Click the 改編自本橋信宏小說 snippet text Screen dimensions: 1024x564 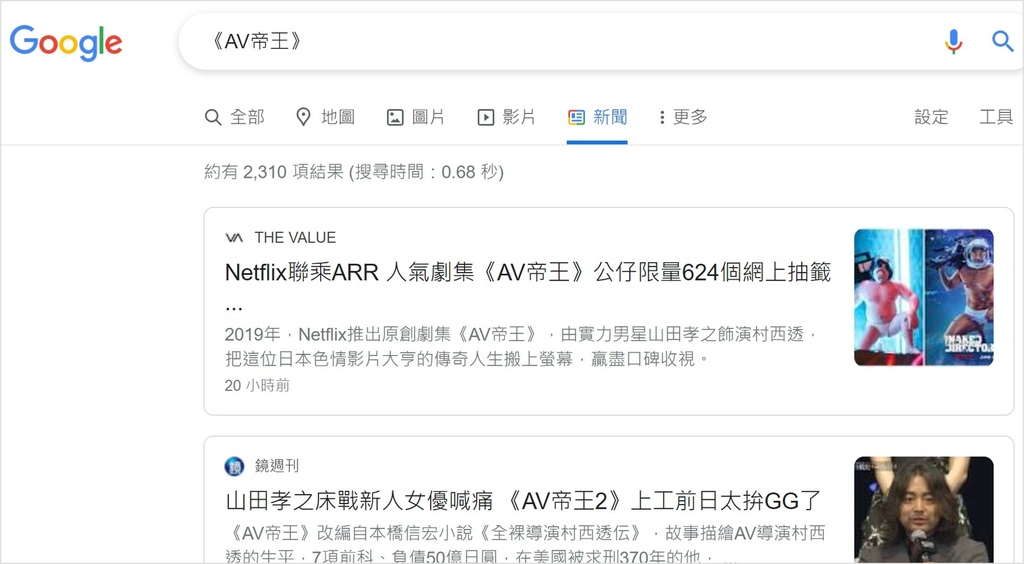[525, 544]
